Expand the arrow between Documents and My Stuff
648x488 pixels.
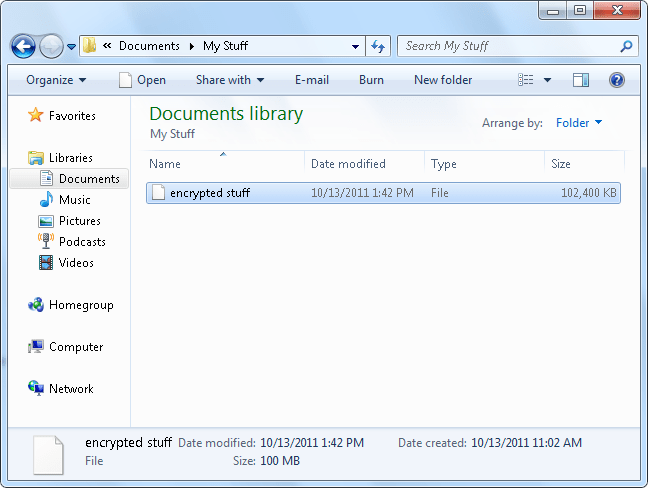pos(191,46)
